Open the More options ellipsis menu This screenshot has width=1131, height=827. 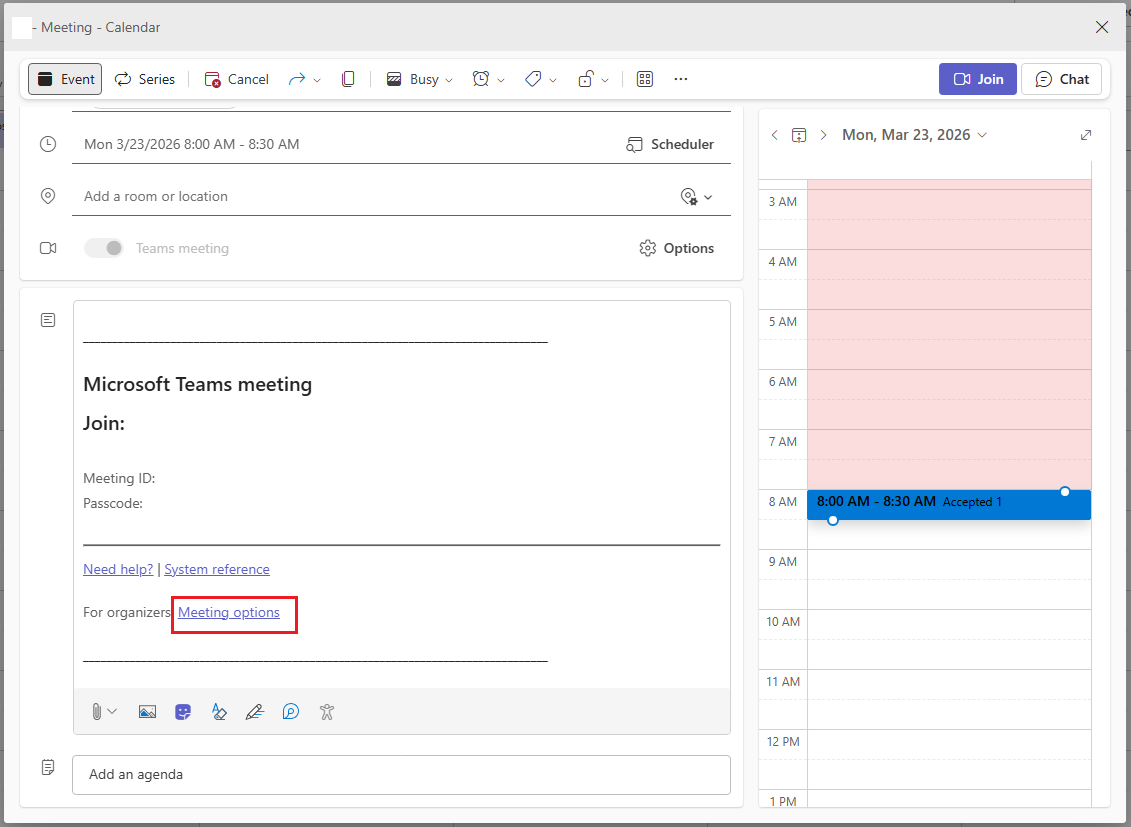(681, 79)
